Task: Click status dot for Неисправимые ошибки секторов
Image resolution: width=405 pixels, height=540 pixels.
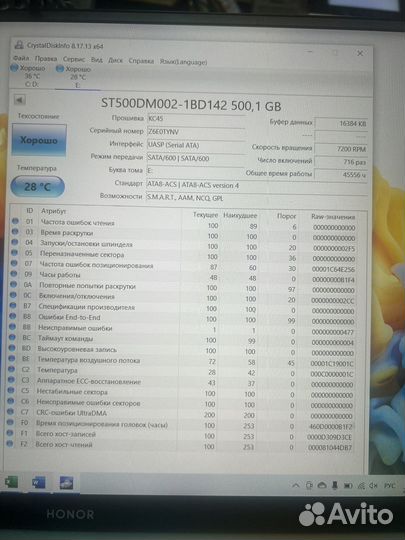Action: click(10, 401)
